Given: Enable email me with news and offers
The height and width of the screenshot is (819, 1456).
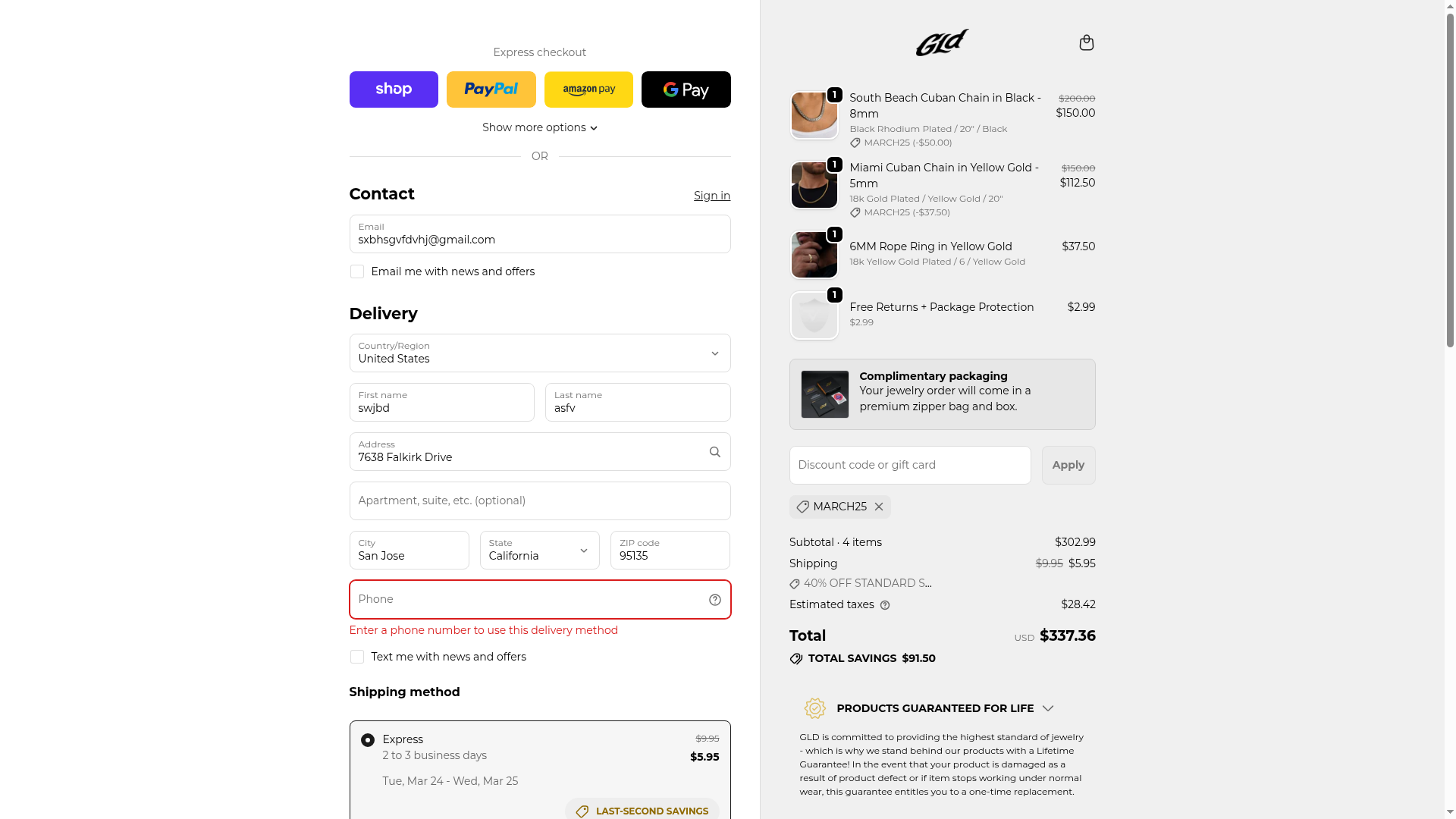Looking at the screenshot, I should pyautogui.click(x=357, y=271).
